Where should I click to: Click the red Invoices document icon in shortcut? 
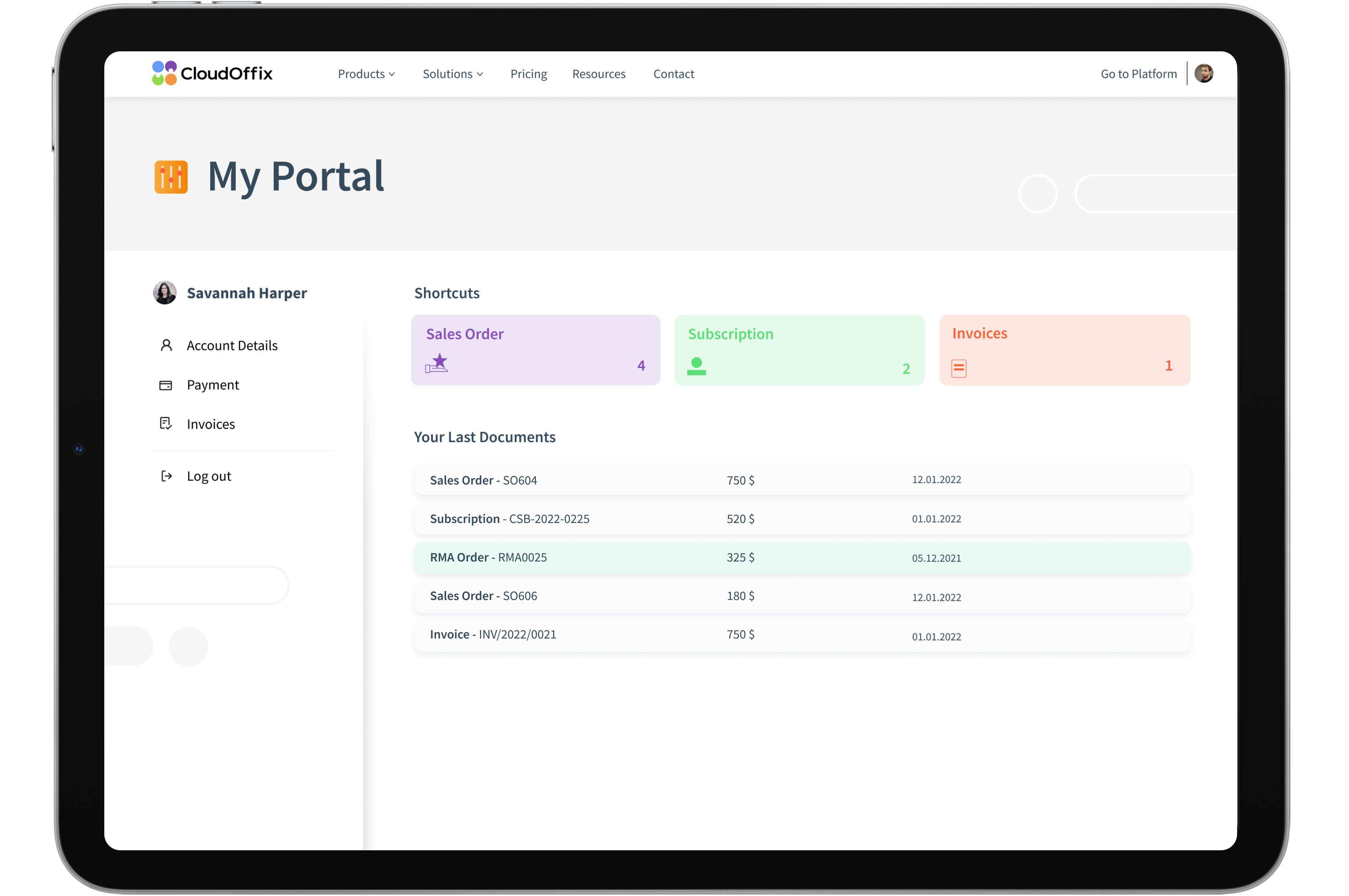tap(959, 368)
